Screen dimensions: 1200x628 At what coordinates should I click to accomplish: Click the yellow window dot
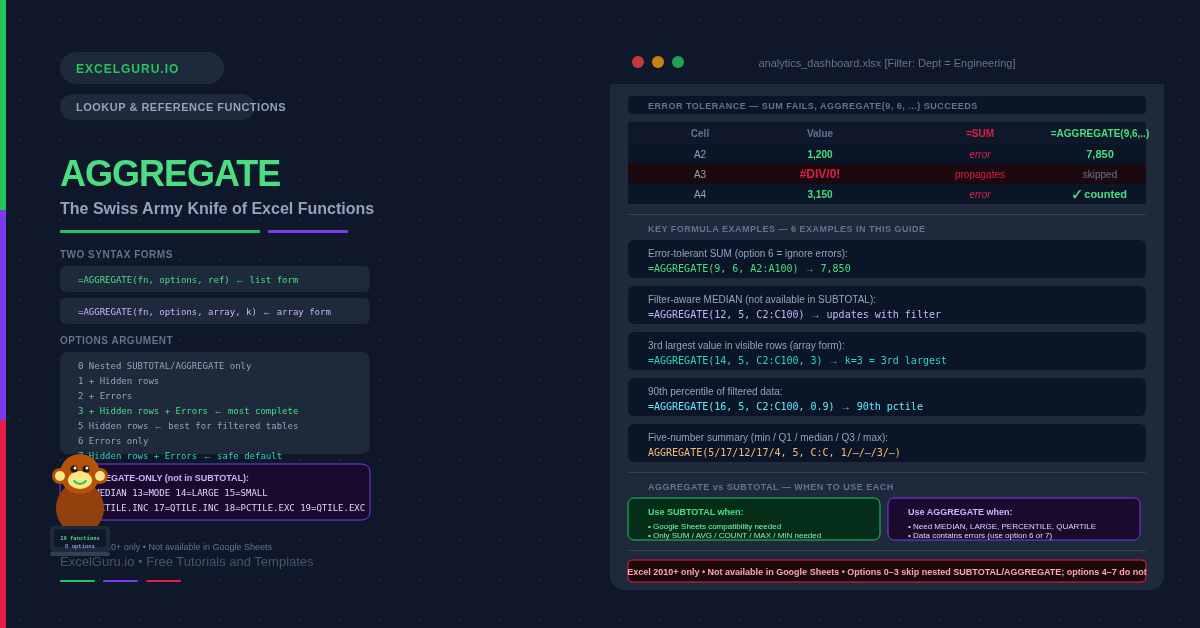[x=658, y=62]
